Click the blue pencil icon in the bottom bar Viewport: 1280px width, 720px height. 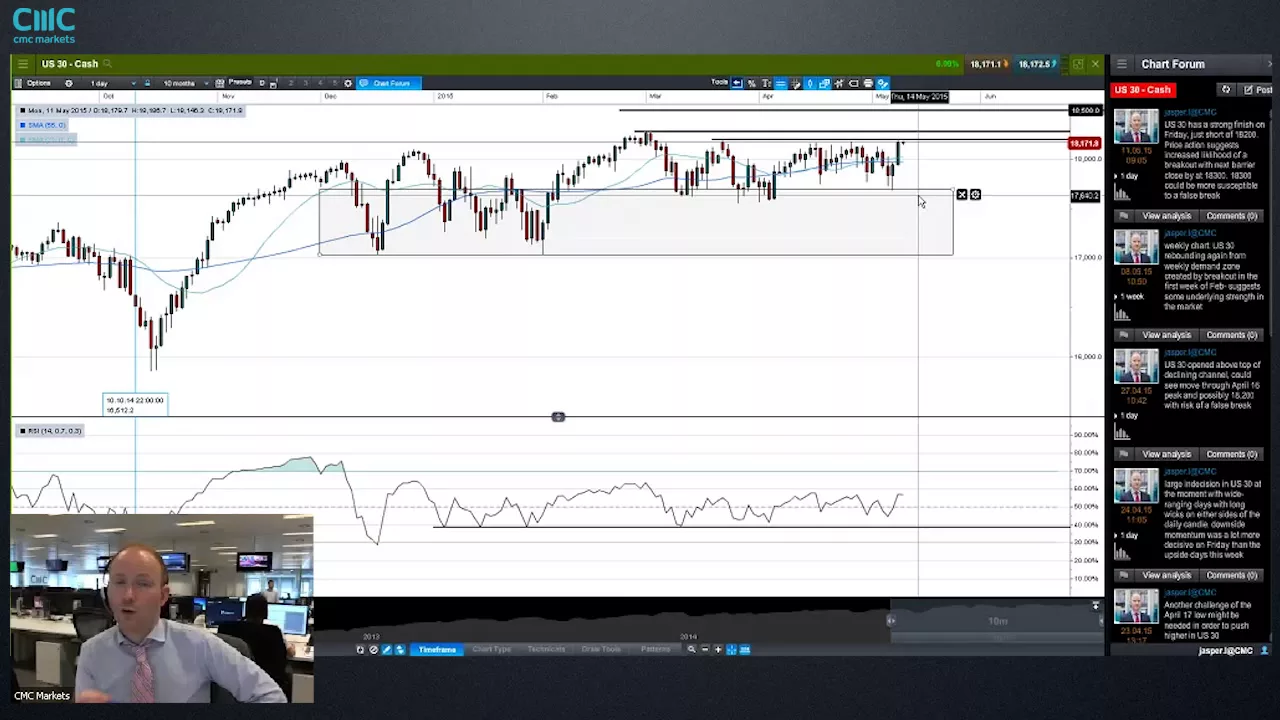(x=387, y=650)
